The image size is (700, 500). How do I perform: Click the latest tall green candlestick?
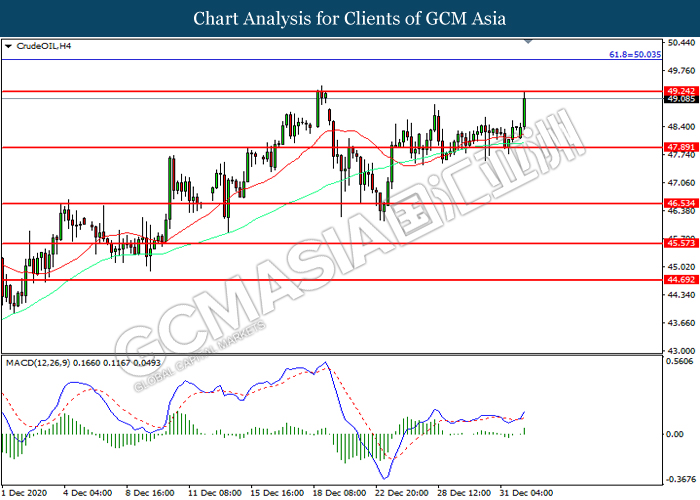point(525,112)
